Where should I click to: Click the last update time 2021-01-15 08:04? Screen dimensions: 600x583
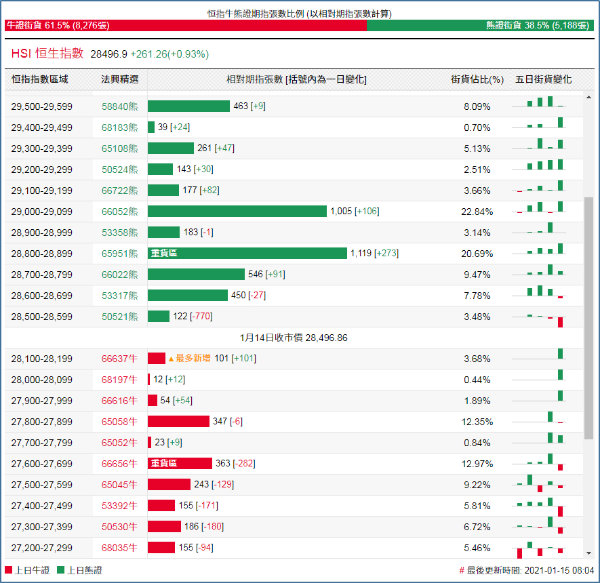[x=559, y=570]
